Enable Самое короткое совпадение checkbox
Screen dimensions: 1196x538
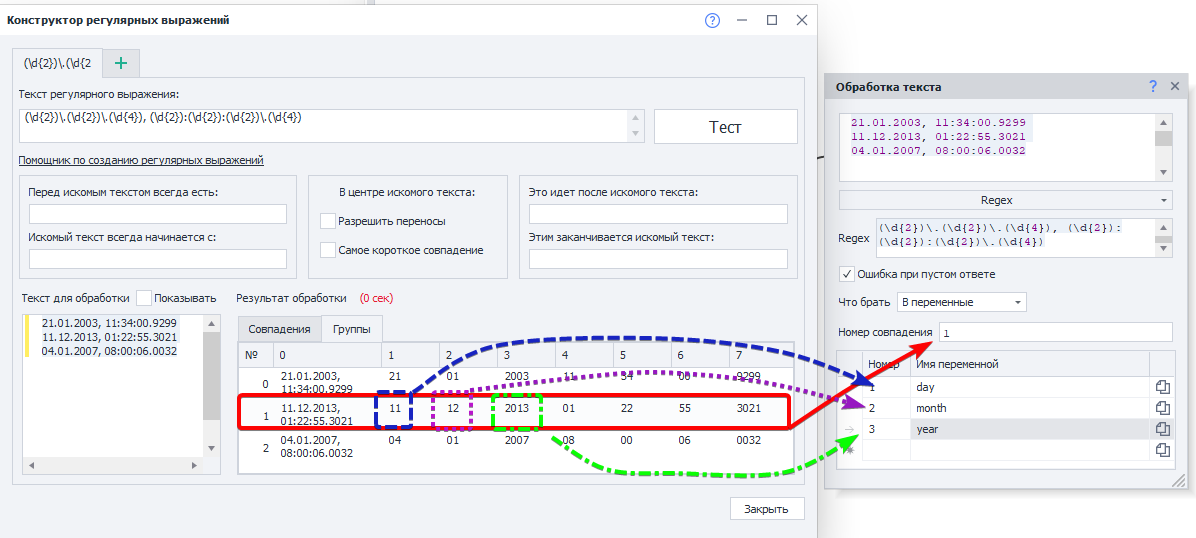click(x=328, y=250)
